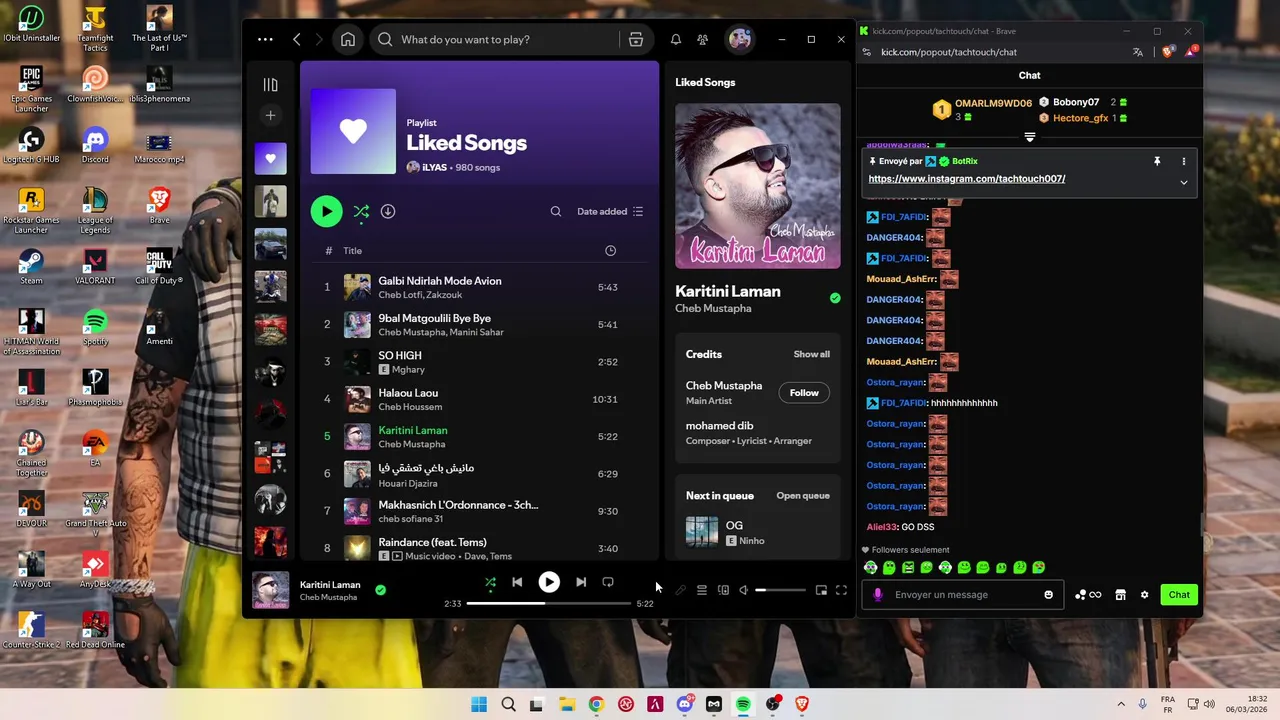
Task: Click the green Play button of Liked Songs
Action: point(326,211)
